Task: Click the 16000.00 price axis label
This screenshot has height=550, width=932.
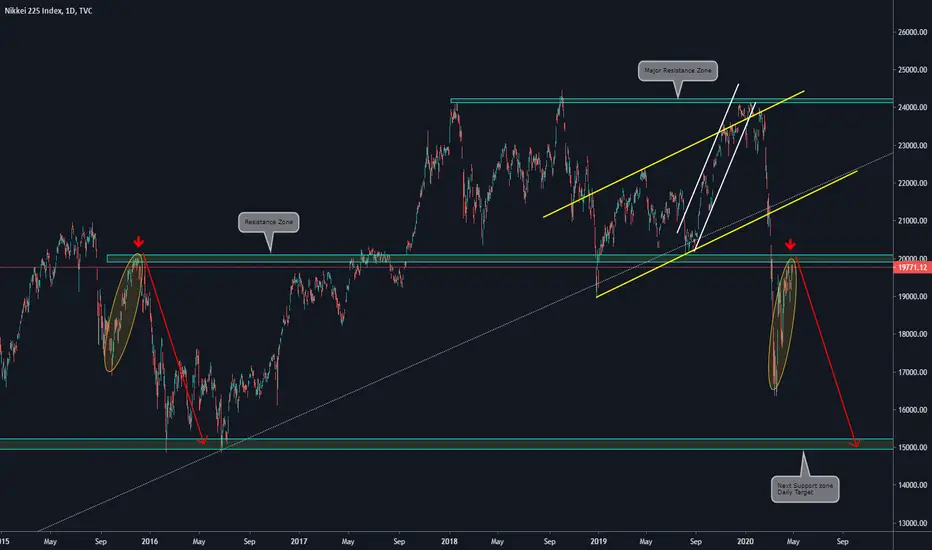Action: [912, 410]
